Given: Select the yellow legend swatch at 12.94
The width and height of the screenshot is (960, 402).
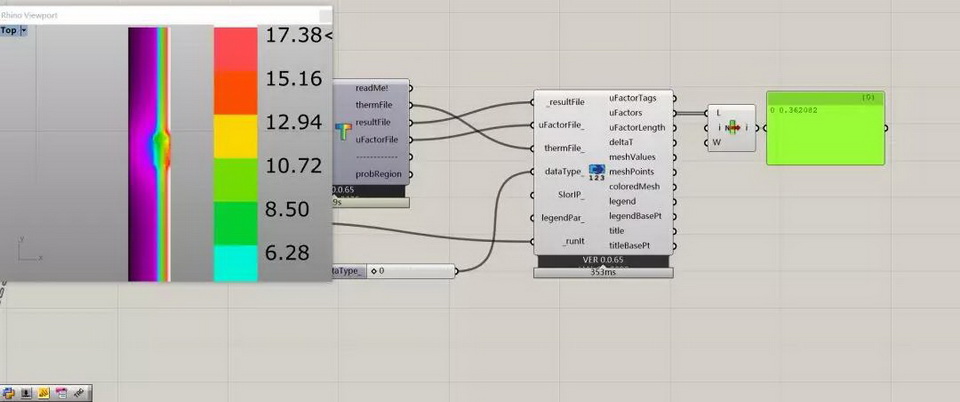Looking at the screenshot, I should click(x=235, y=135).
